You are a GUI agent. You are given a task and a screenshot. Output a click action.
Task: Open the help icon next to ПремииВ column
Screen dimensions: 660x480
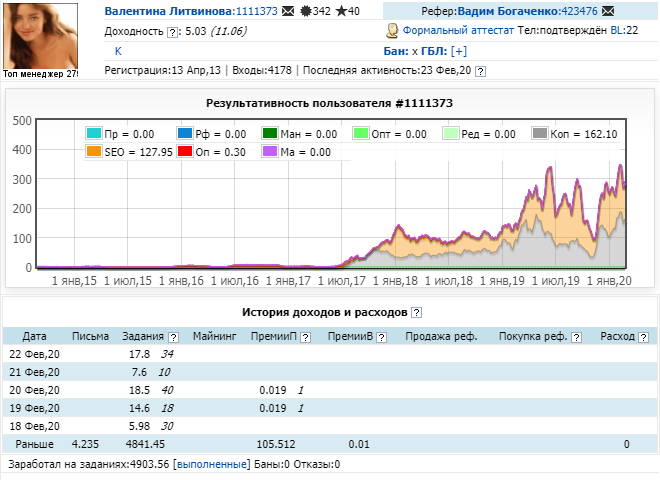pyautogui.click(x=381, y=337)
